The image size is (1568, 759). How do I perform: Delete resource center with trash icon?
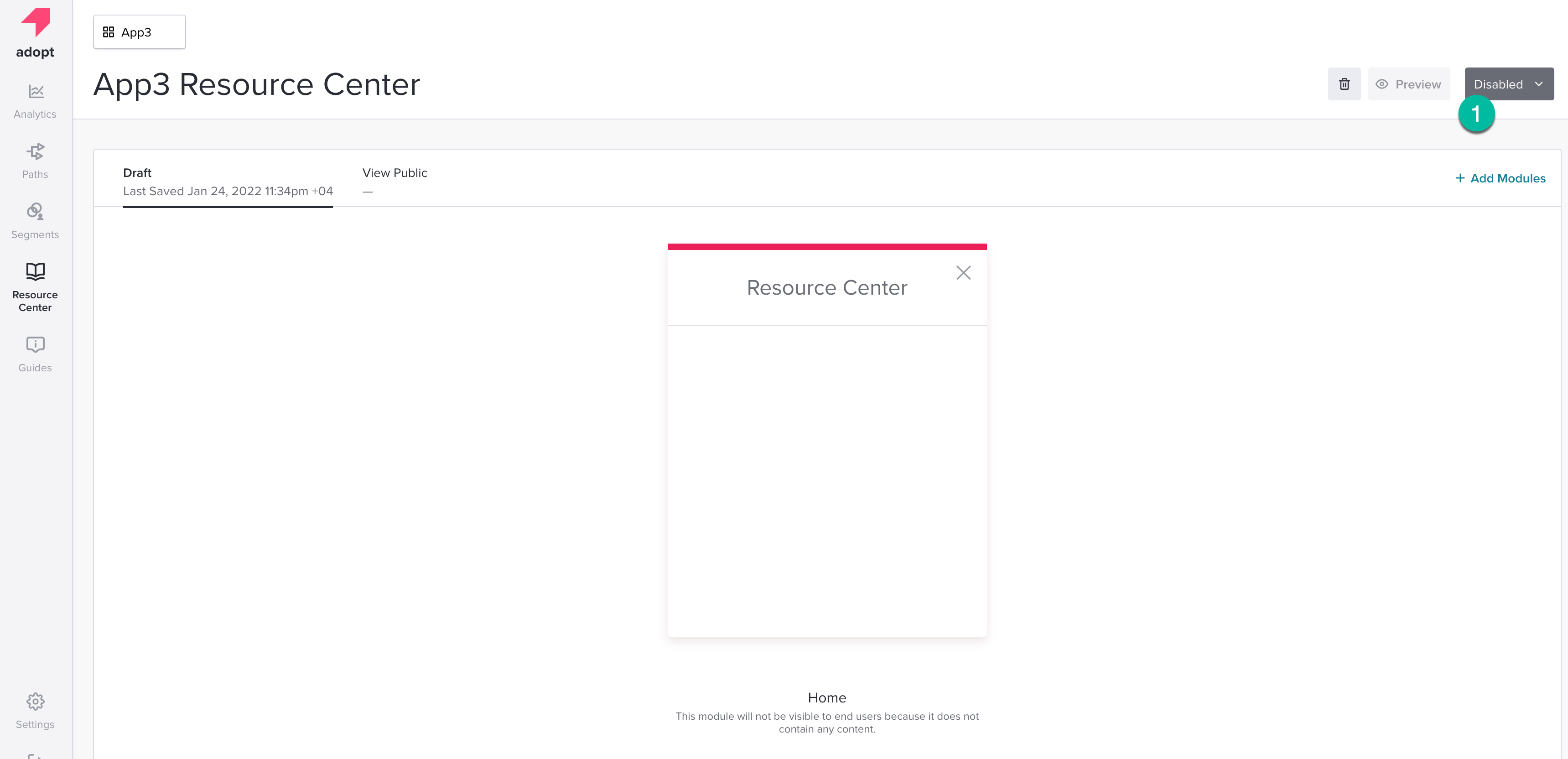tap(1344, 84)
